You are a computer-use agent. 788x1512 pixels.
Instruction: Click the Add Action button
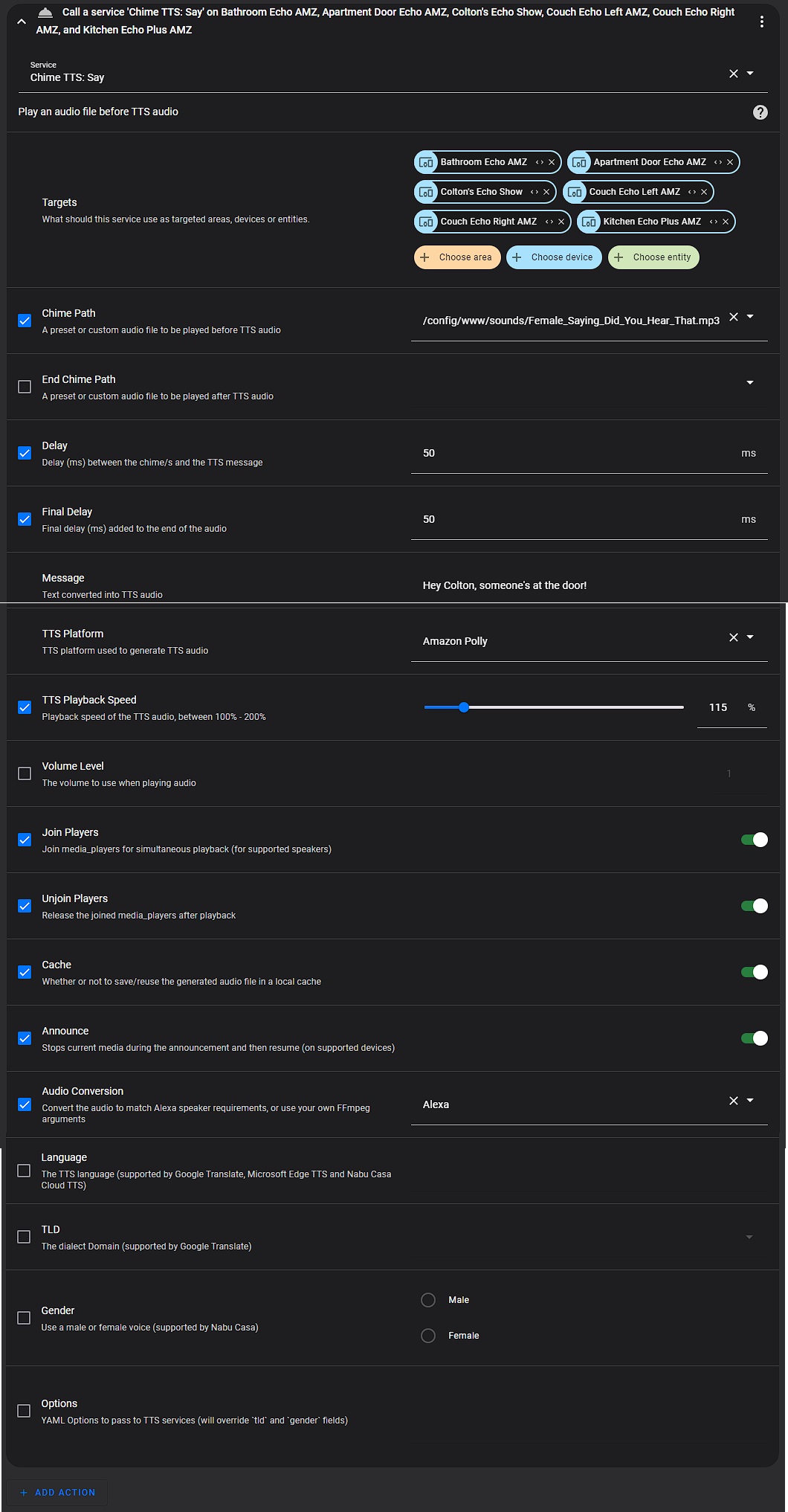click(58, 1492)
